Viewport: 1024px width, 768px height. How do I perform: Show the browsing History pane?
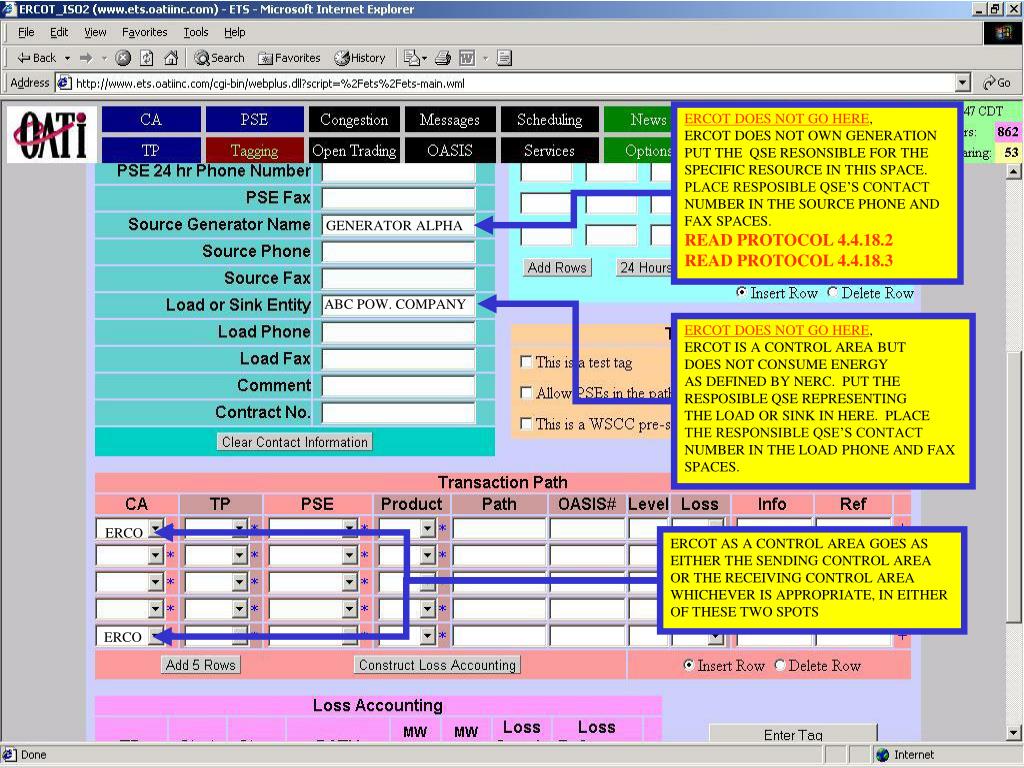[x=360, y=58]
